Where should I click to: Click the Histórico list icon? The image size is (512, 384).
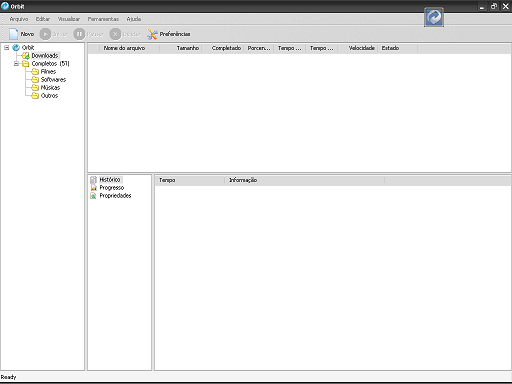click(93, 180)
